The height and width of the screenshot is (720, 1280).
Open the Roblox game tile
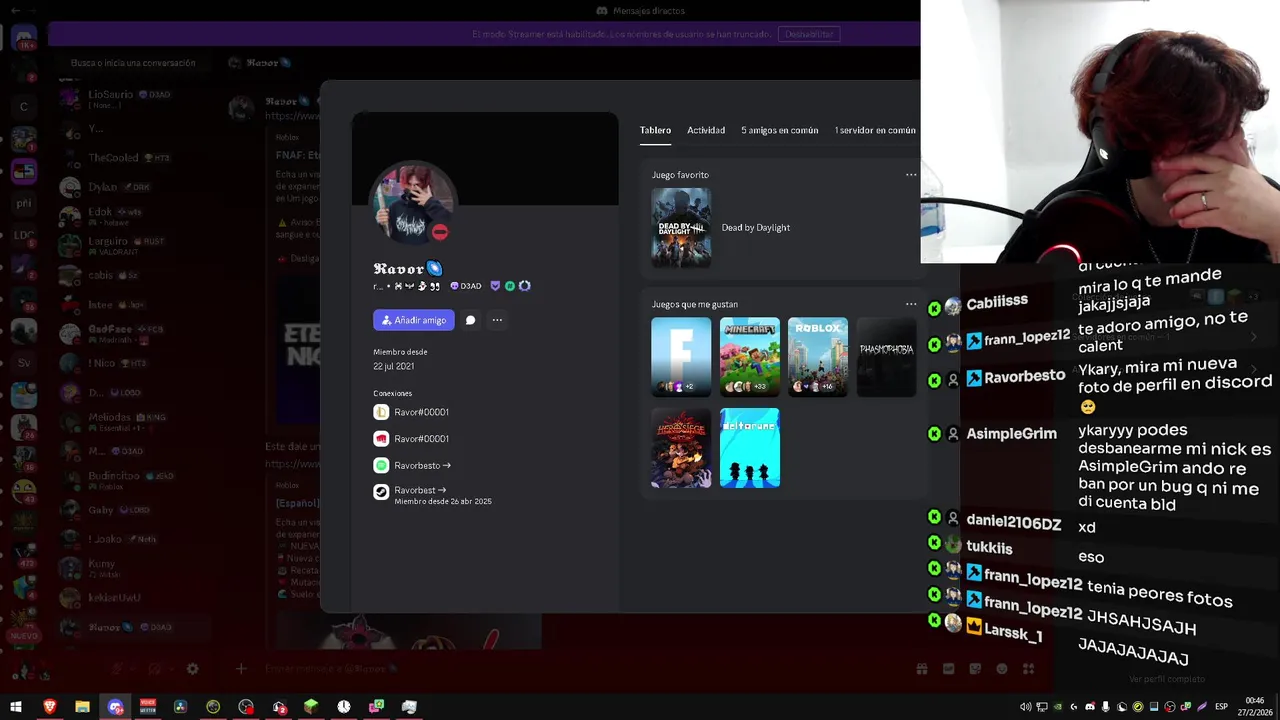click(x=817, y=357)
